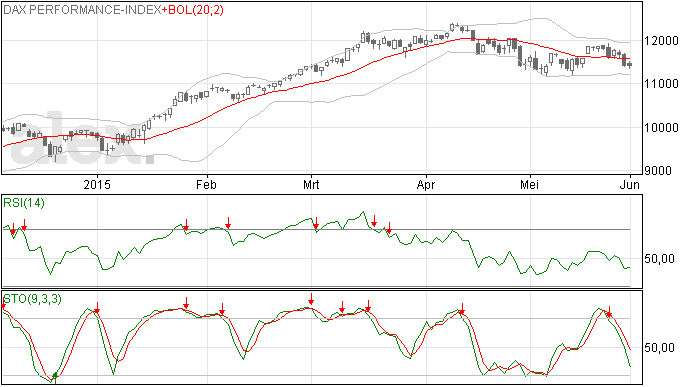The width and height of the screenshot is (690, 387).
Task: Click the last red arrow in the RSI panel
Action: coord(389,228)
